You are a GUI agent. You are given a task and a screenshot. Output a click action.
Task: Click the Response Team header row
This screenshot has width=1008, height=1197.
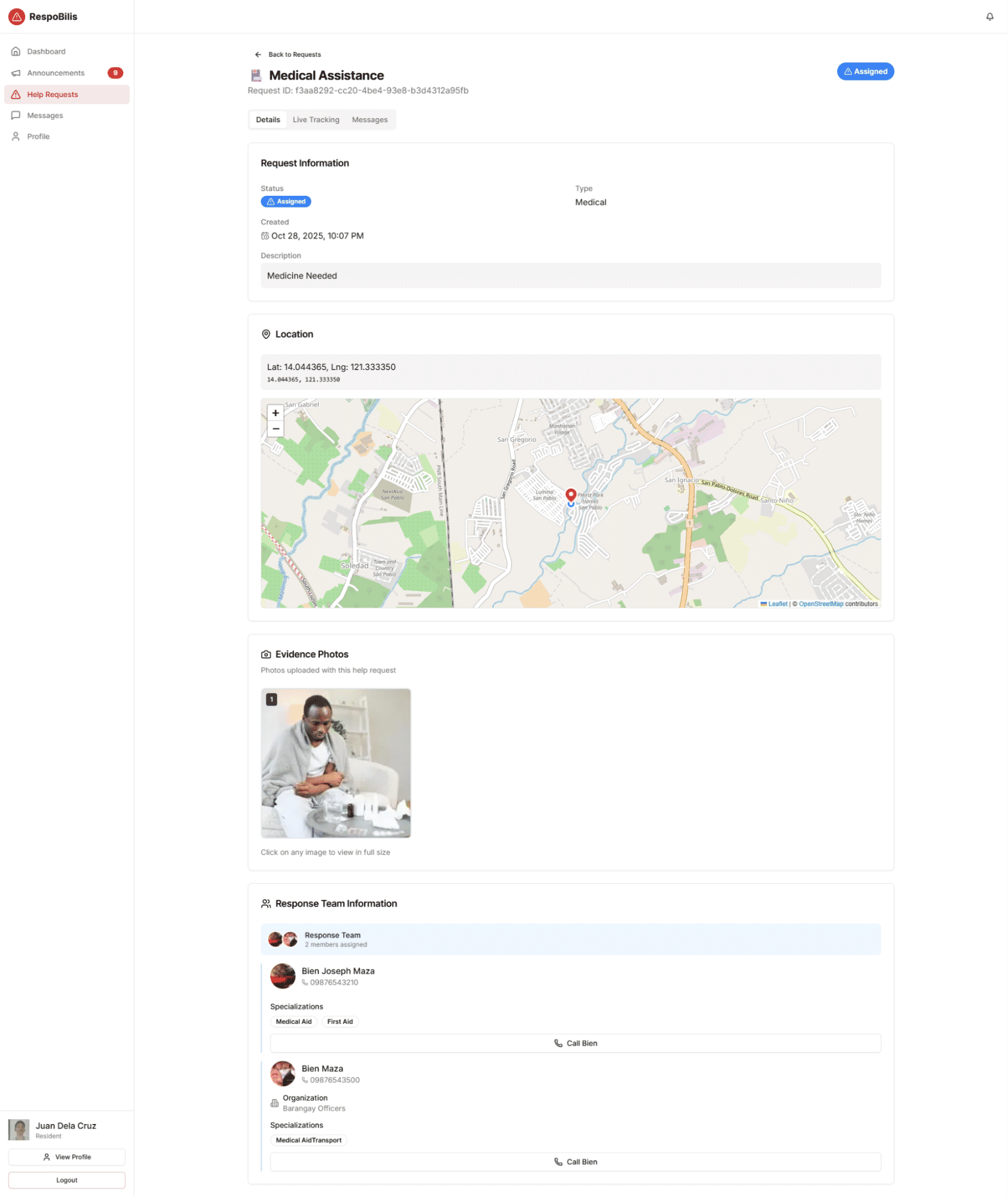click(570, 940)
